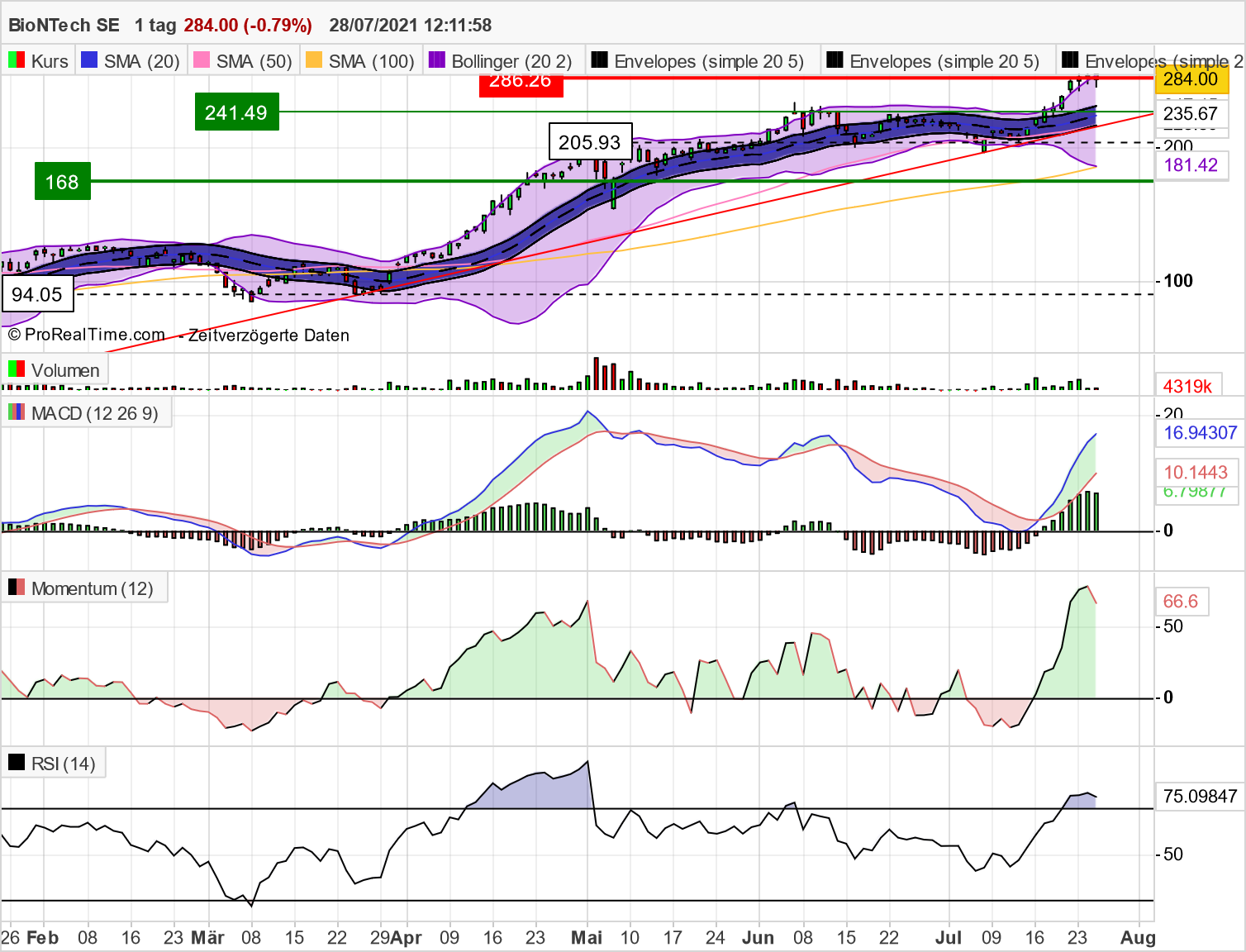Select the Volumen indicator legend icon
The width and height of the screenshot is (1246, 952).
[15, 369]
